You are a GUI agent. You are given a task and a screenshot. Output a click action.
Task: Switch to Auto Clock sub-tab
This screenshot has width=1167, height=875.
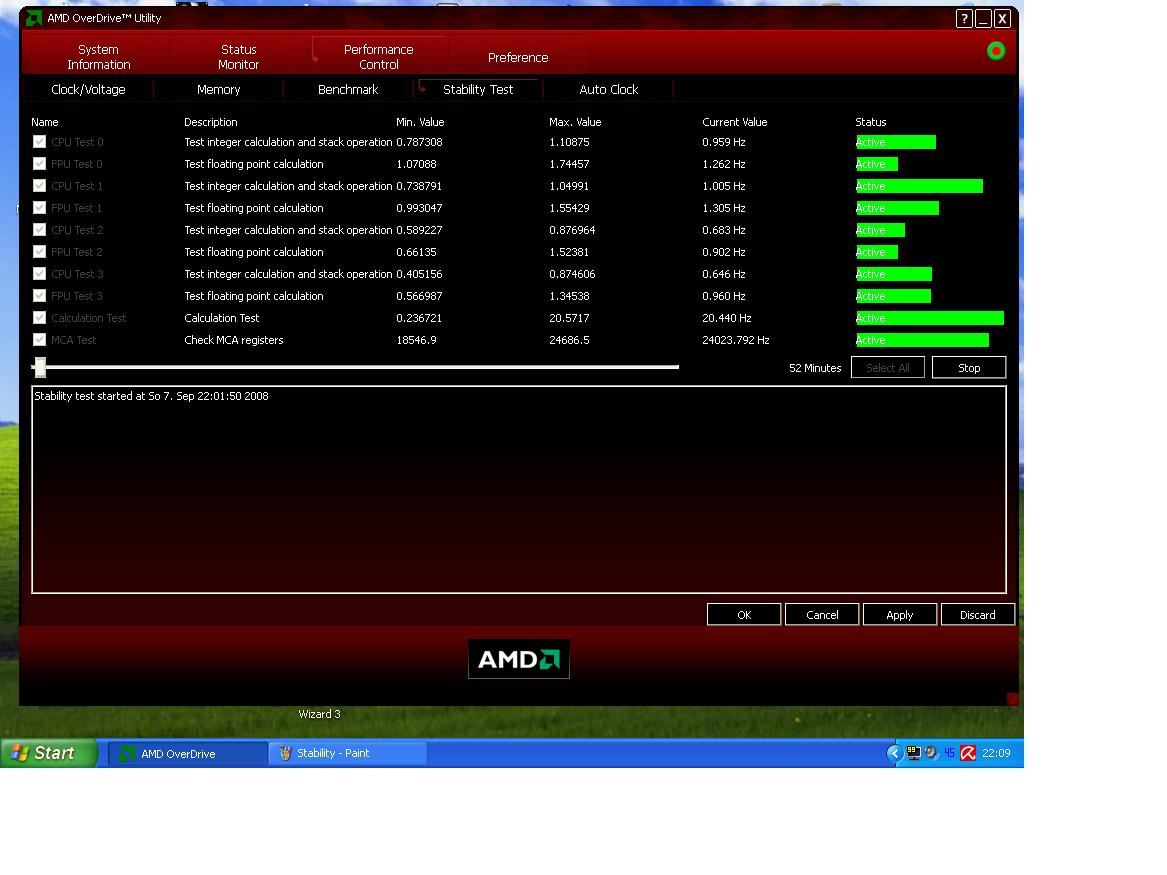(x=608, y=89)
